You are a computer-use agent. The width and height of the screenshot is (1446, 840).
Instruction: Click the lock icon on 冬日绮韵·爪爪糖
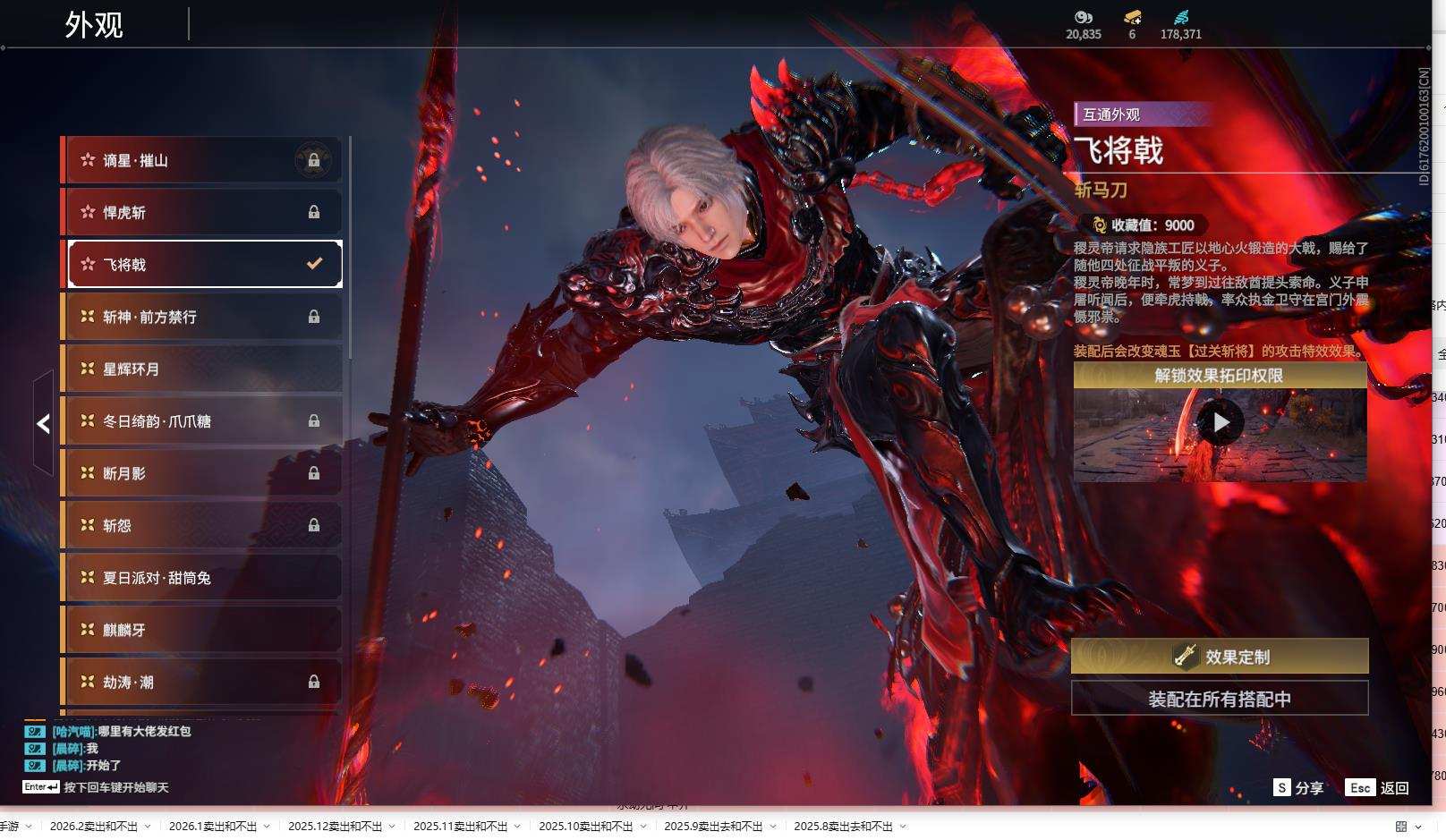[x=314, y=420]
